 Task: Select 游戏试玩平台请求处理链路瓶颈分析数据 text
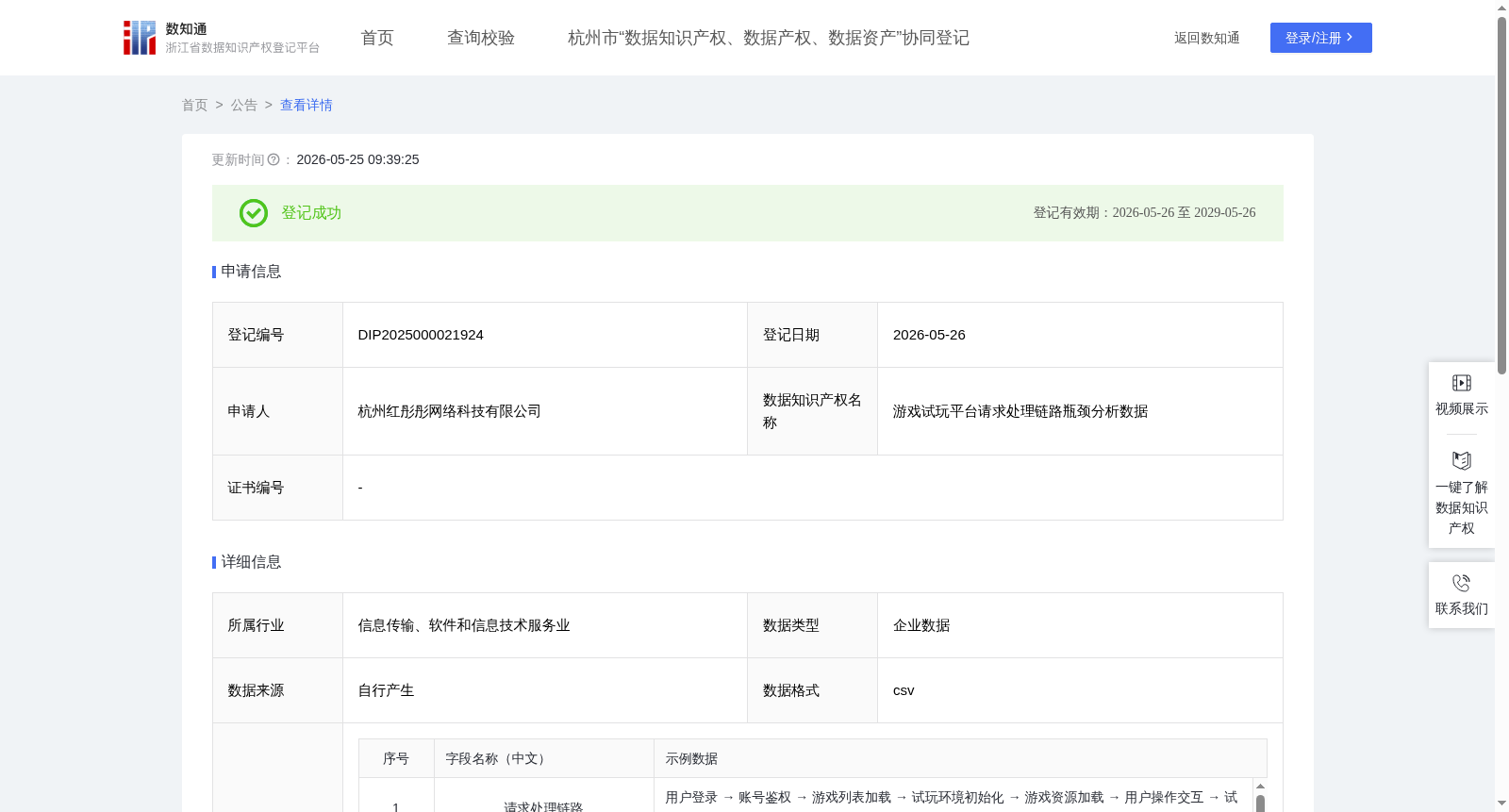pos(1020,411)
